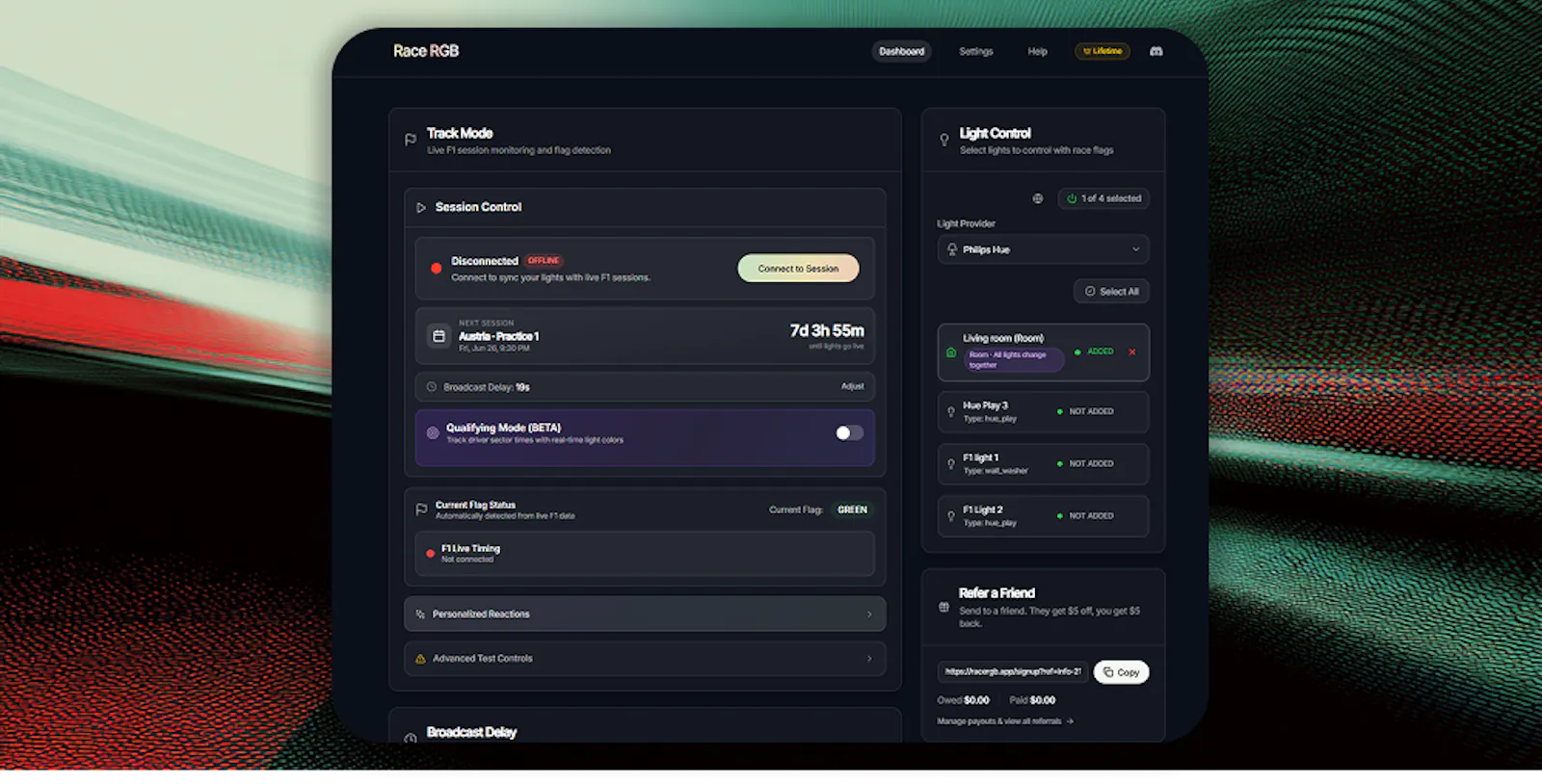
Task: Click Room - All lights change together tag
Action: pos(1014,359)
